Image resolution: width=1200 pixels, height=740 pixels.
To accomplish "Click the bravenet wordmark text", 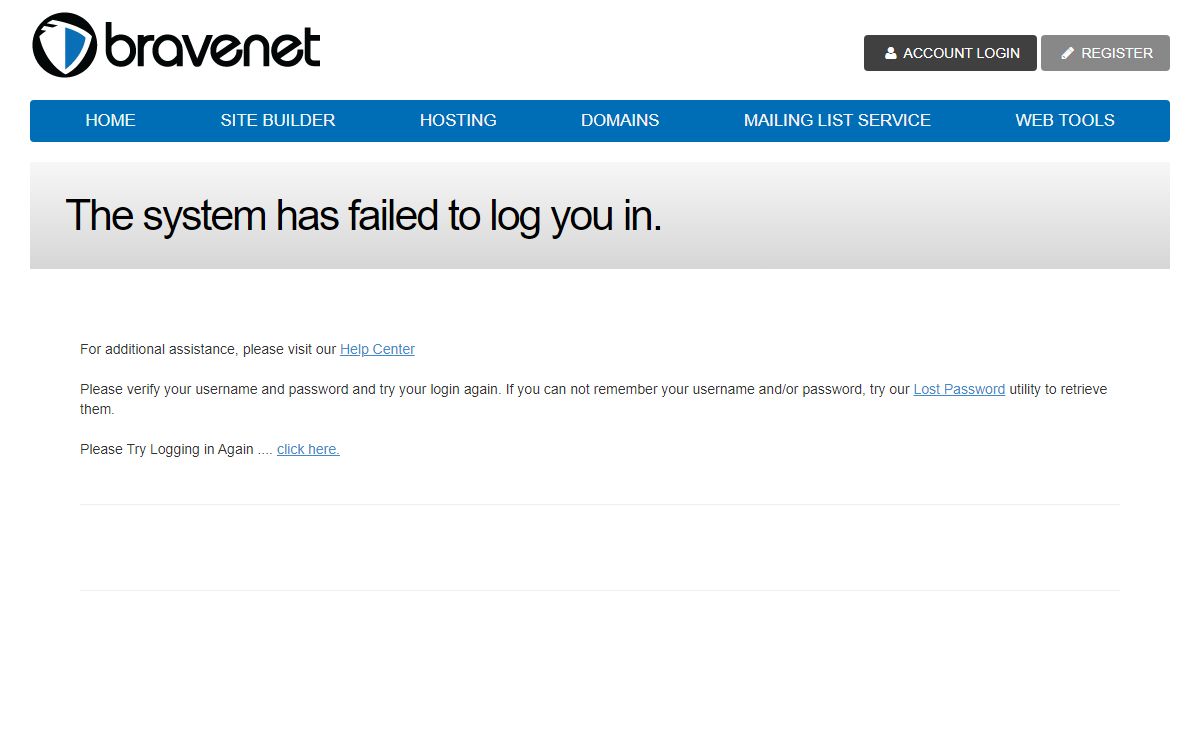I will (x=212, y=47).
